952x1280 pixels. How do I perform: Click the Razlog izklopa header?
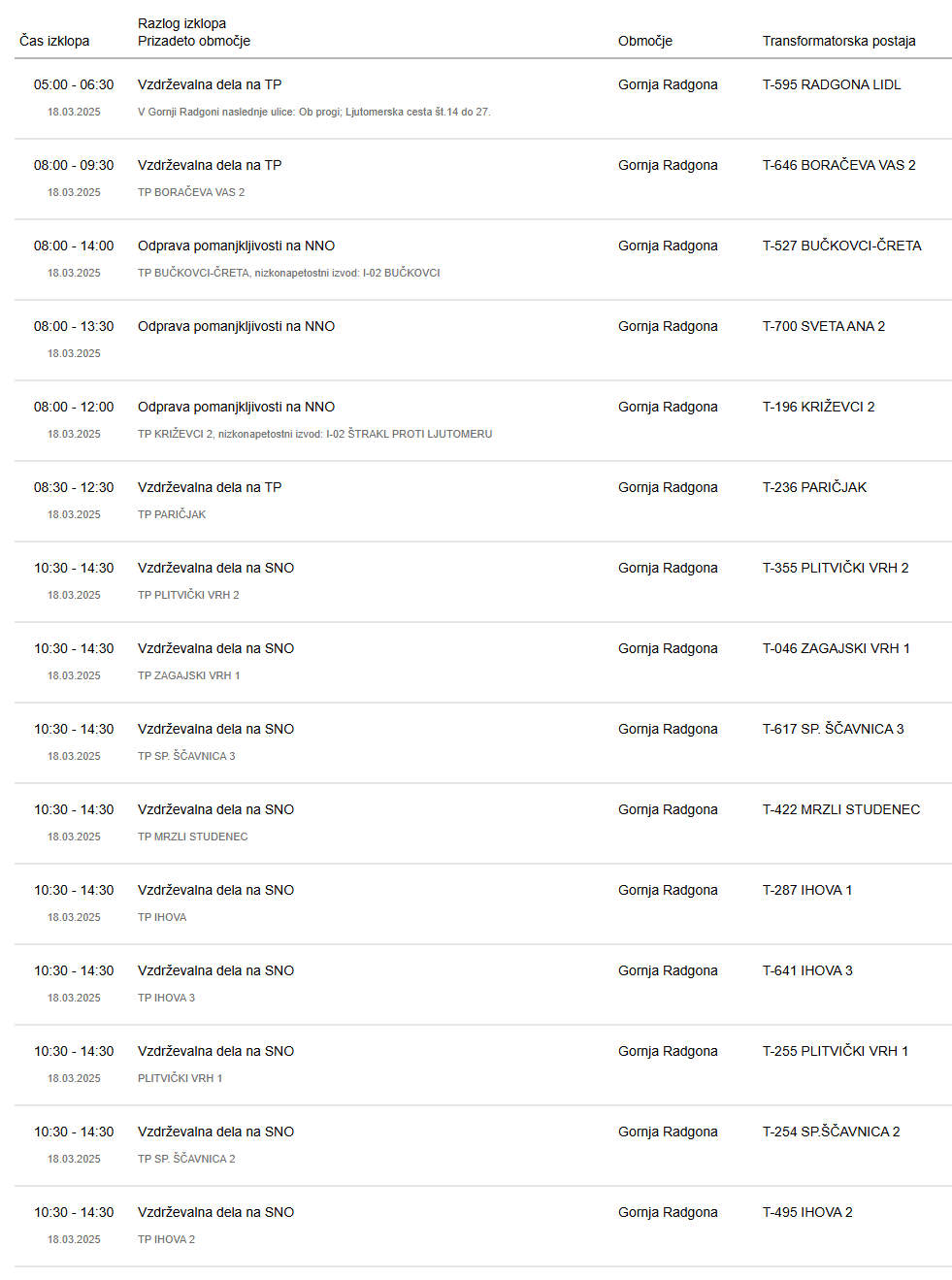click(181, 23)
